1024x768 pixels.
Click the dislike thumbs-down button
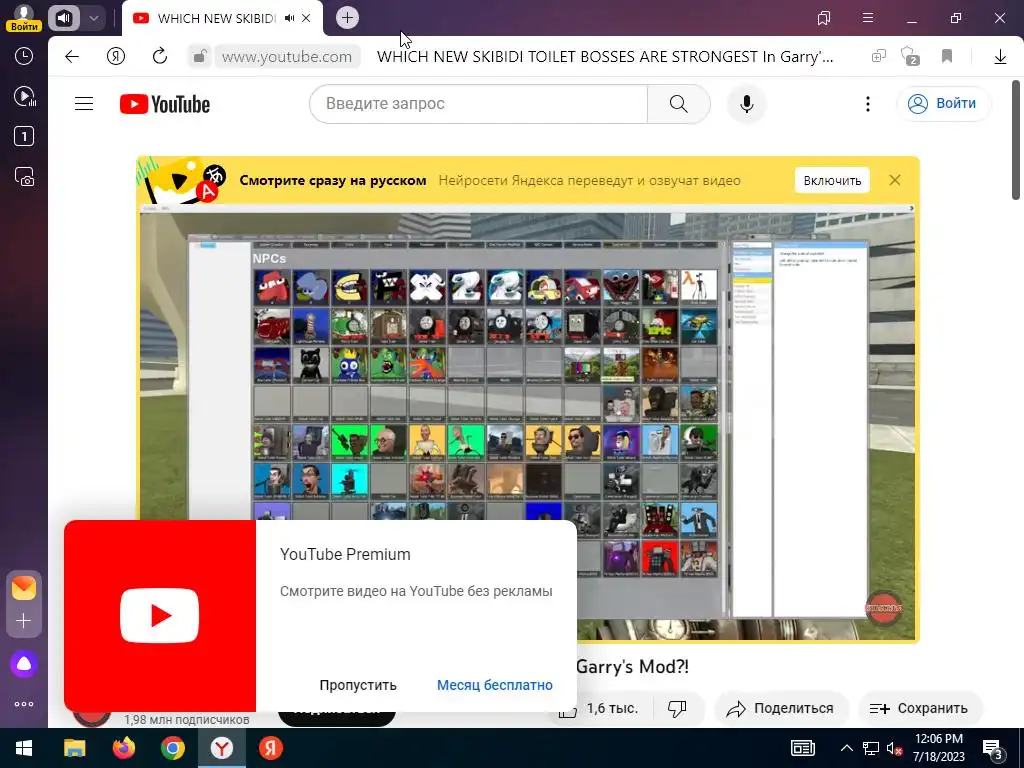click(x=677, y=709)
